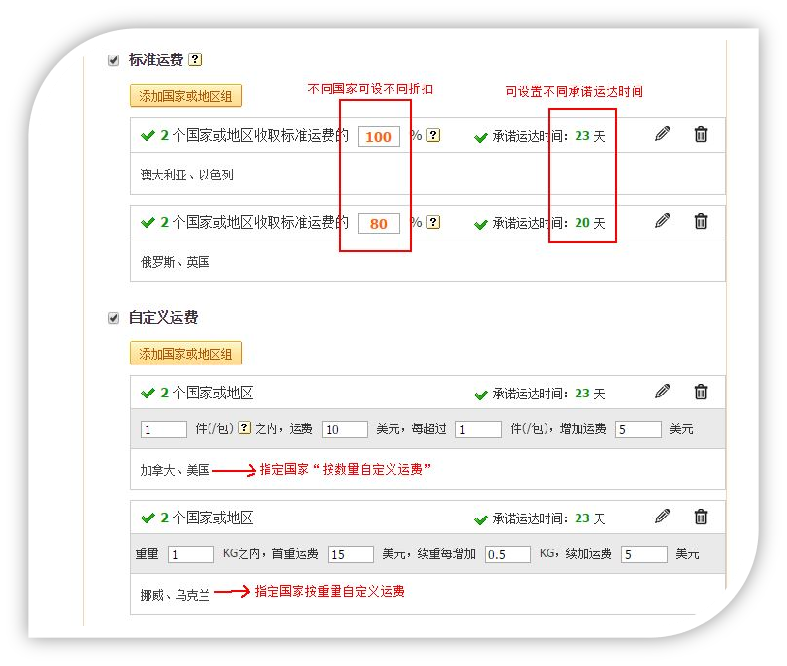The image size is (787, 666).
Task: Click the 加拿大、美国 country list text
Action: pyautogui.click(x=175, y=470)
